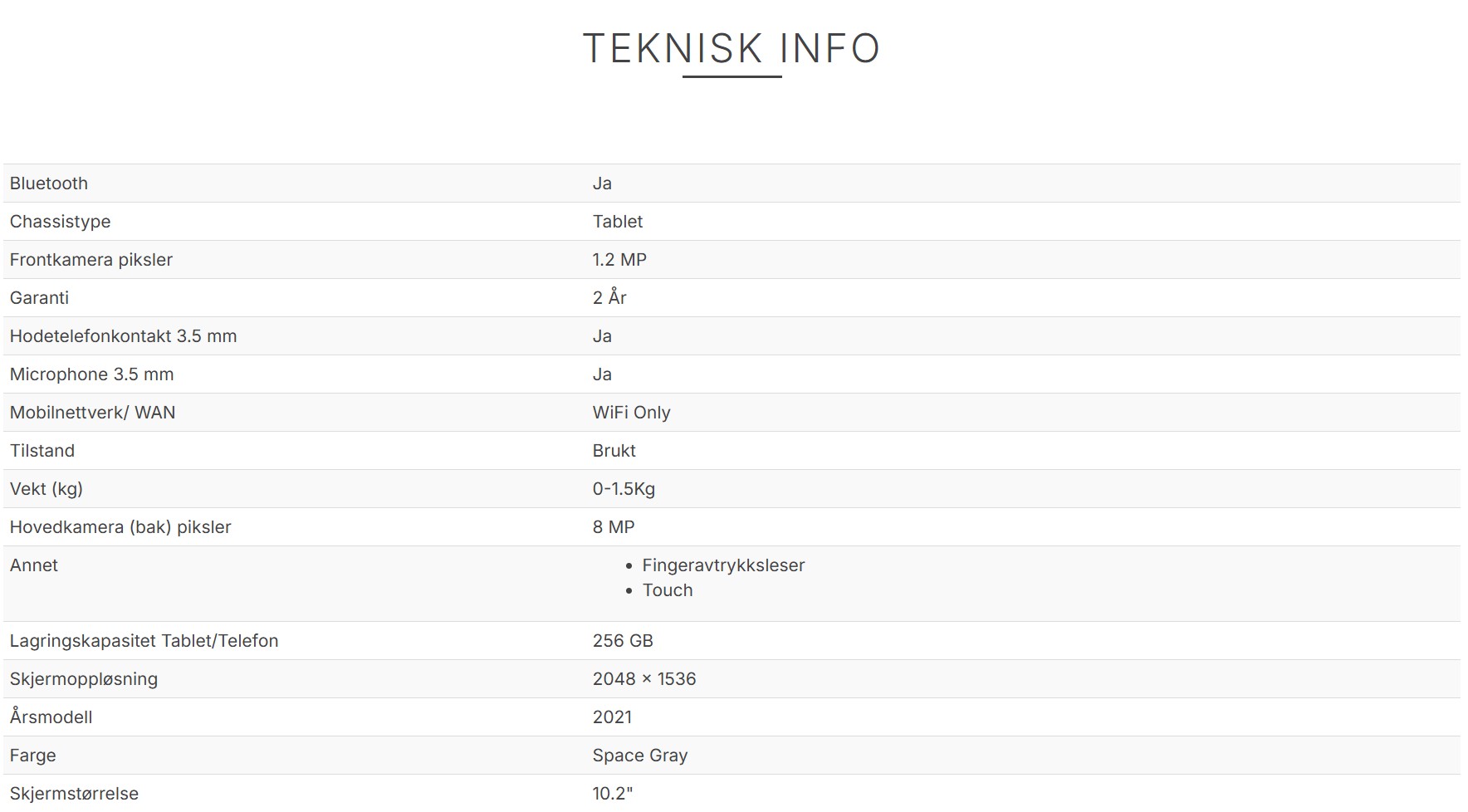Screen dimensions: 1468x812
Task: Click the WiFi Only value
Action: (631, 413)
